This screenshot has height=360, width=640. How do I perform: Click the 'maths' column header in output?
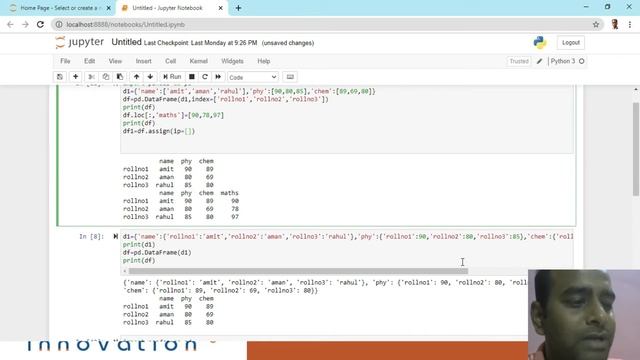[229, 193]
